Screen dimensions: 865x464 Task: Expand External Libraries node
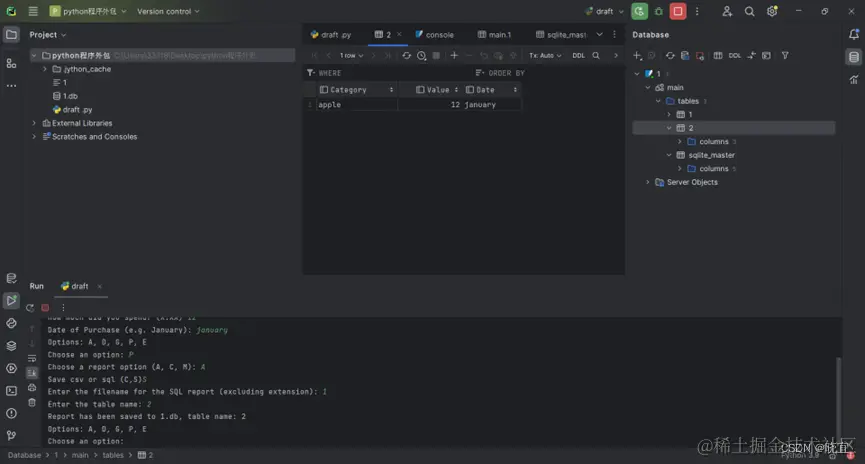coord(34,123)
